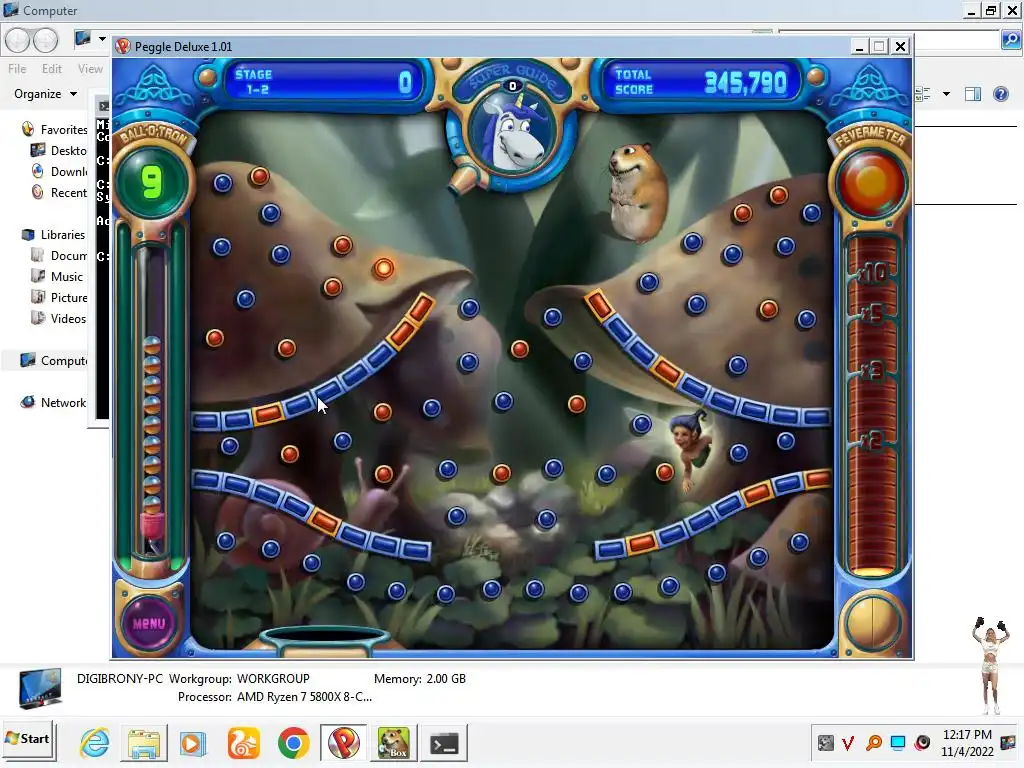
Task: Open the View menu in Explorer
Action: tap(90, 69)
